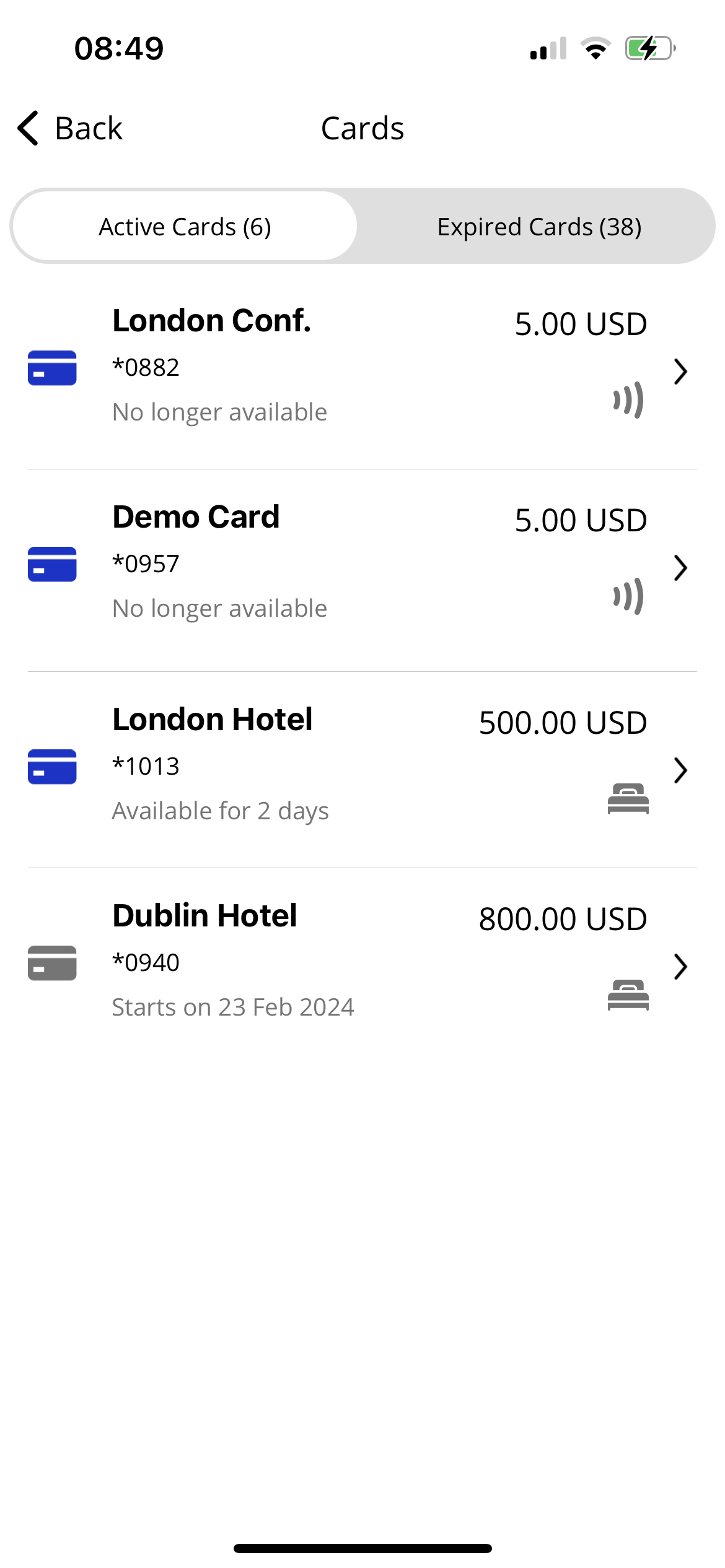Go back using the Back button
Image resolution: width=725 pixels, height=1568 pixels.
point(70,128)
